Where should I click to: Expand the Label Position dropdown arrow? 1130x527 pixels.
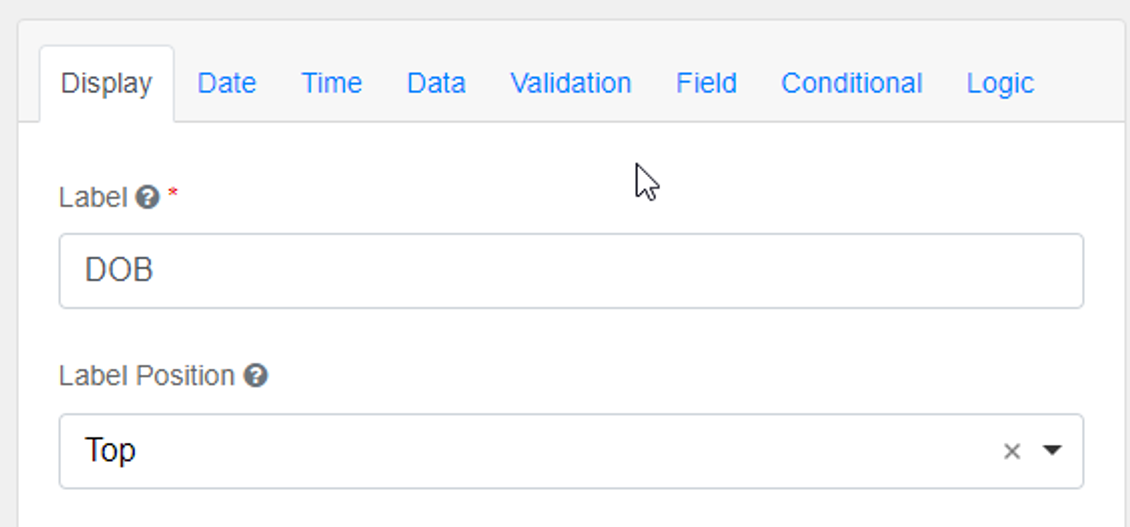(x=1051, y=451)
